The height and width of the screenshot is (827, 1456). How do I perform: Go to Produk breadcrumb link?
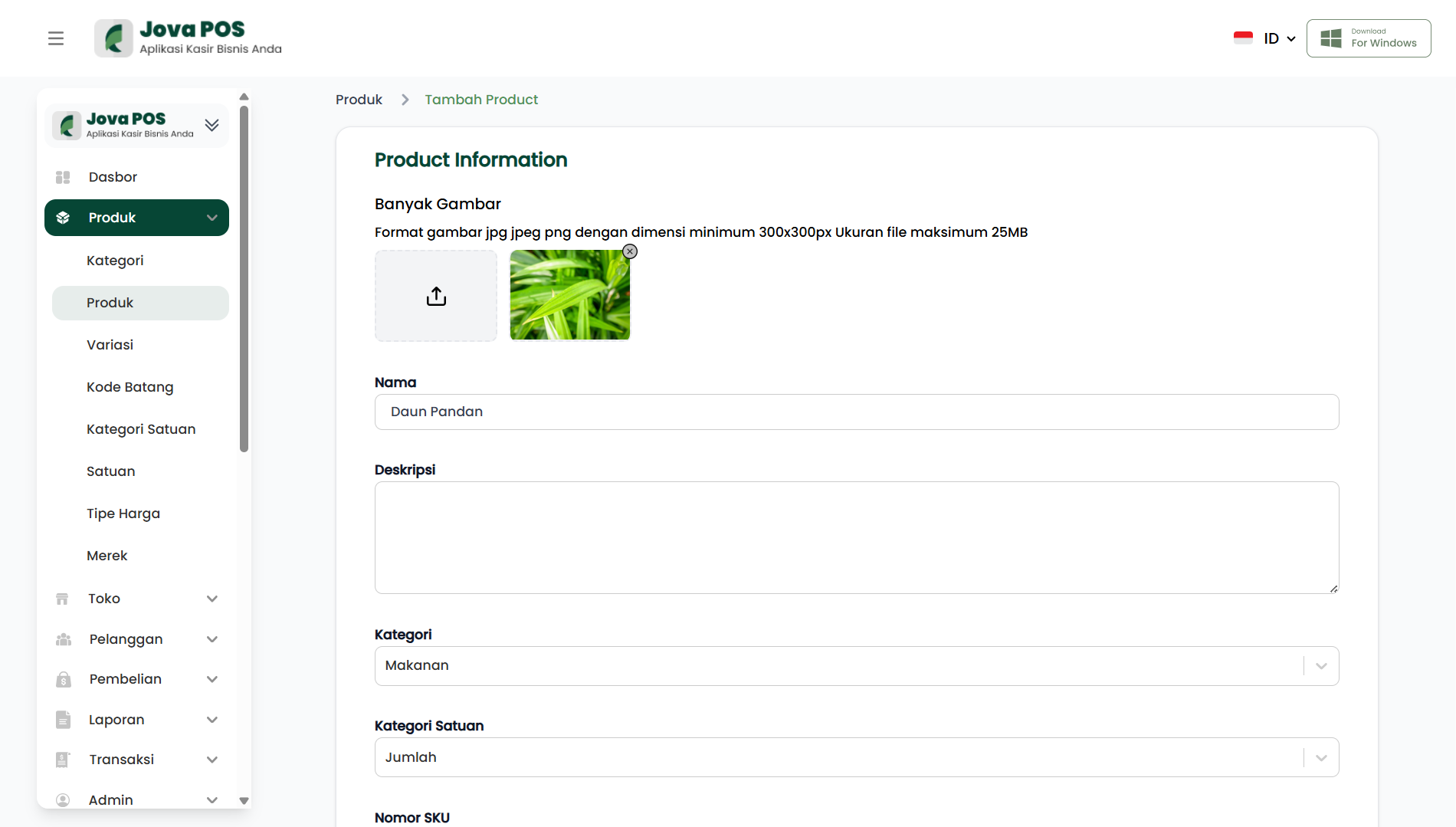[x=359, y=100]
